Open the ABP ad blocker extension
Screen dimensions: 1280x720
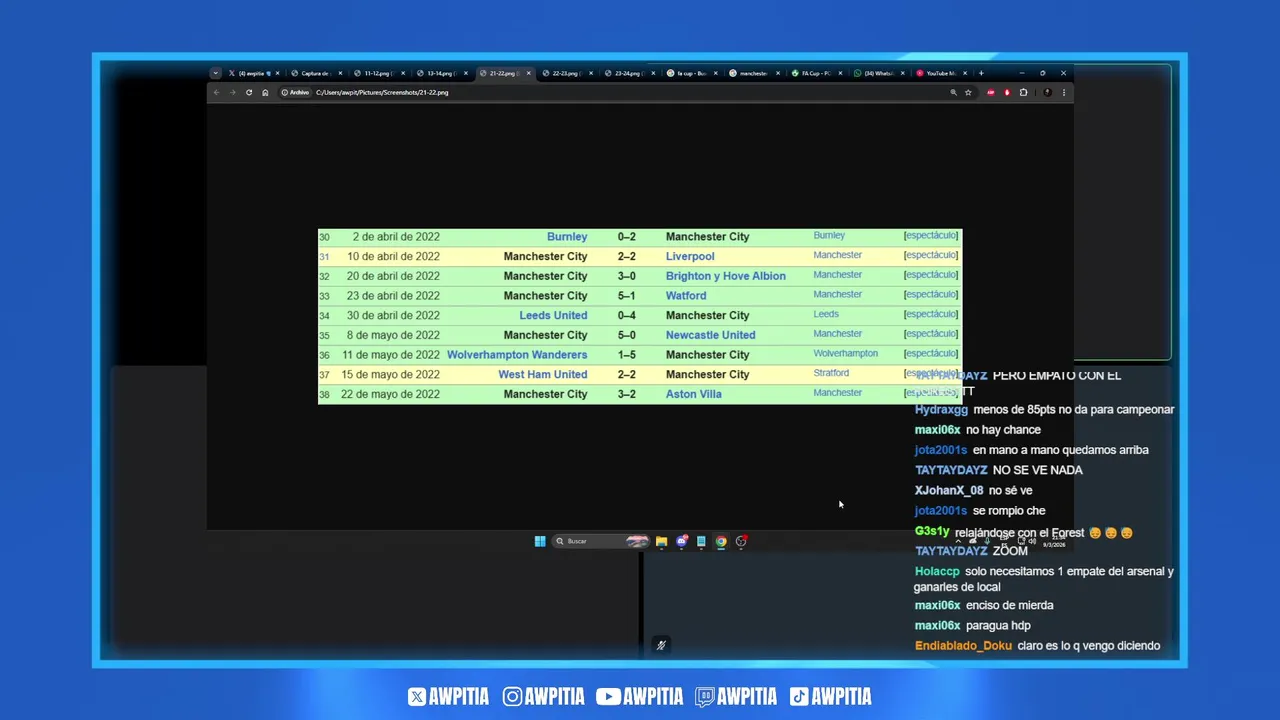pyautogui.click(x=991, y=92)
